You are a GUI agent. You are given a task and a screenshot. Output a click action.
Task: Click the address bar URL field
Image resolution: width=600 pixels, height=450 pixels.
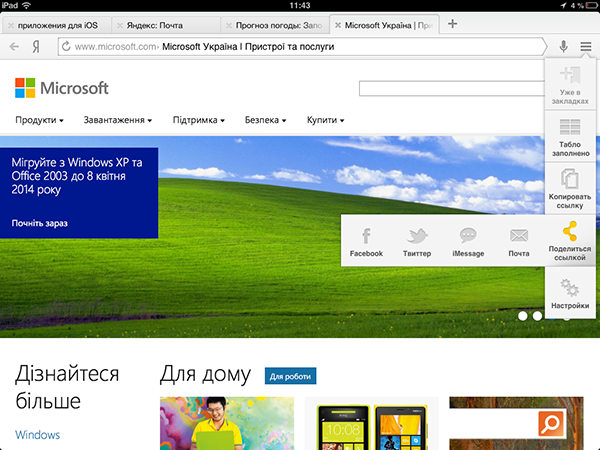[302, 47]
